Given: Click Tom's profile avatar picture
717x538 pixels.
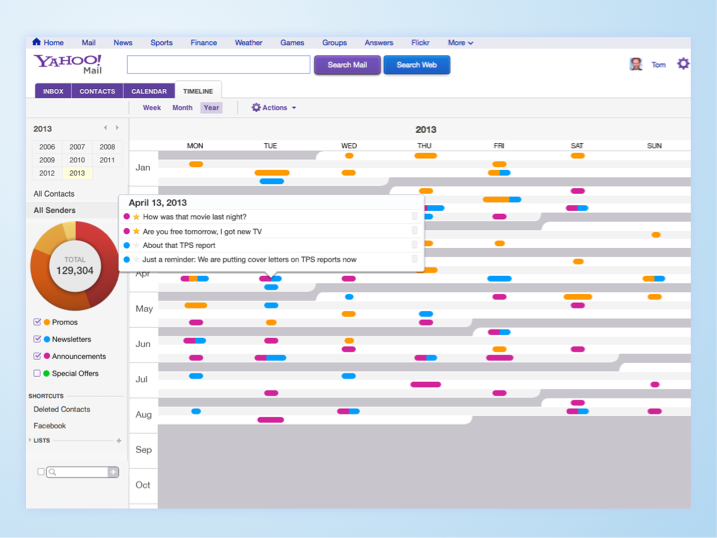Looking at the screenshot, I should tap(636, 64).
